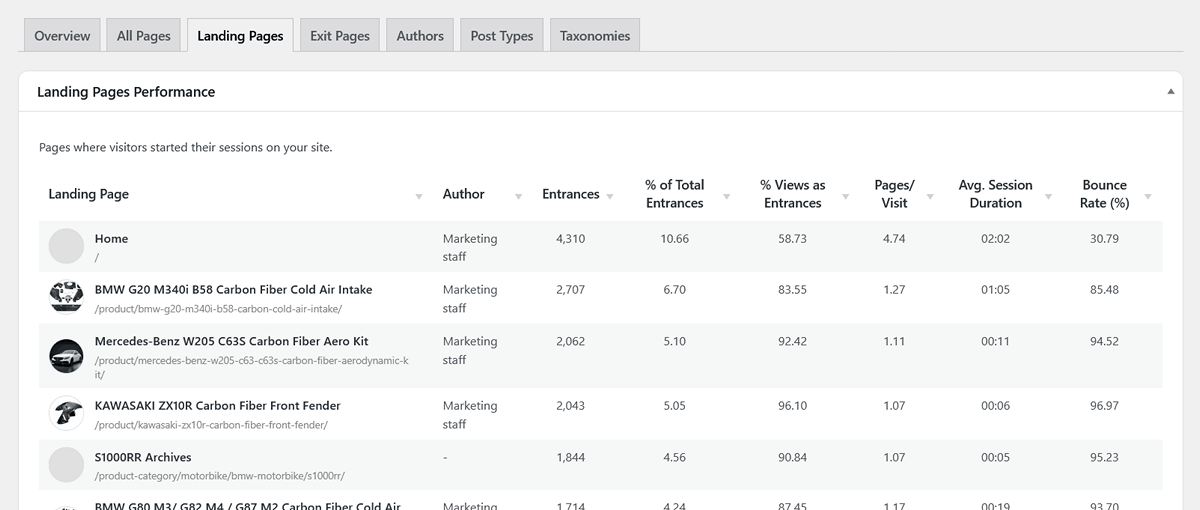The height and width of the screenshot is (510, 1200).
Task: Collapse the Landing Pages Performance panel
Action: (x=1170, y=91)
